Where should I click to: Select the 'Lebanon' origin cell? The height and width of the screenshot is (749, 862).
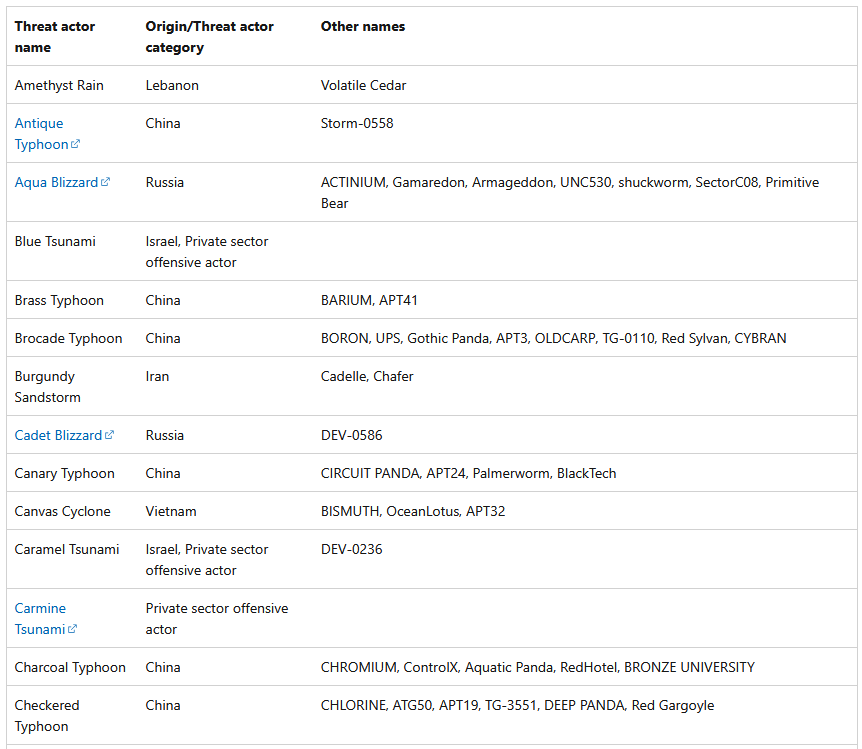pyautogui.click(x=172, y=85)
